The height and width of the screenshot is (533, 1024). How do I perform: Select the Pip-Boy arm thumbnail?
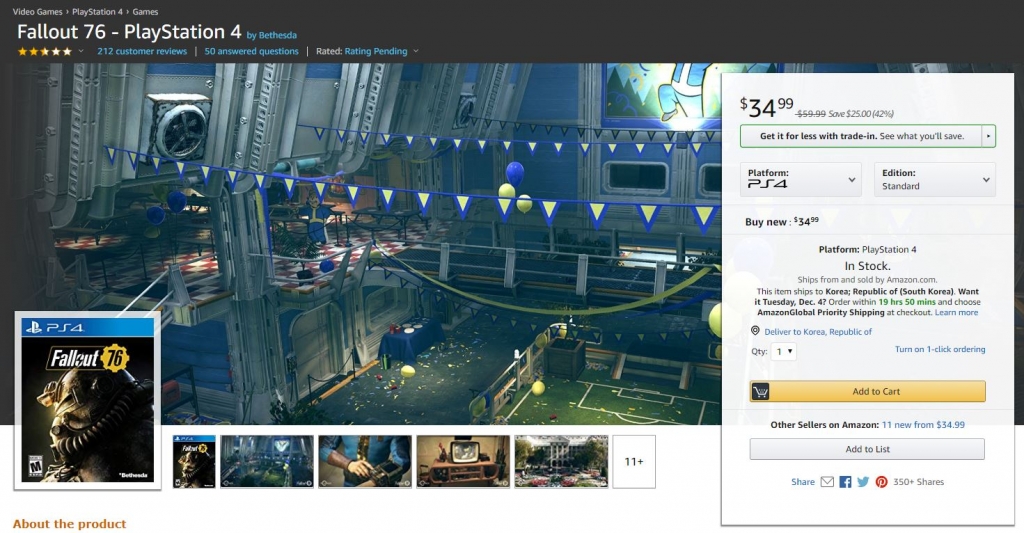365,462
